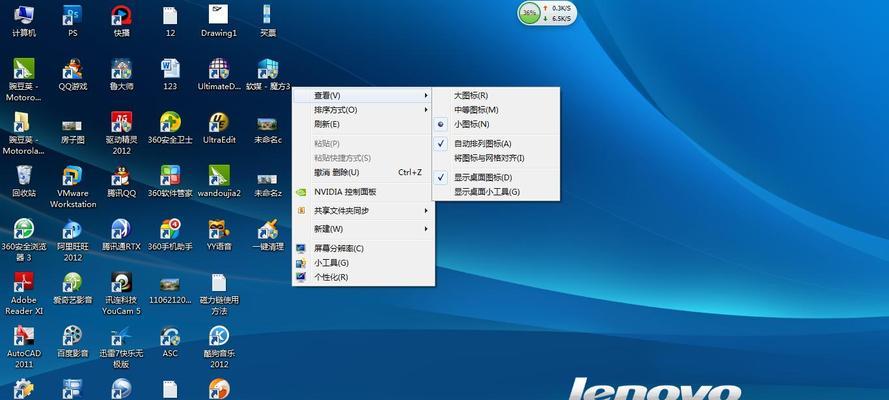Click the 阿里旺旺2012 desktop icon
This screenshot has height=400, width=889.
(73, 229)
